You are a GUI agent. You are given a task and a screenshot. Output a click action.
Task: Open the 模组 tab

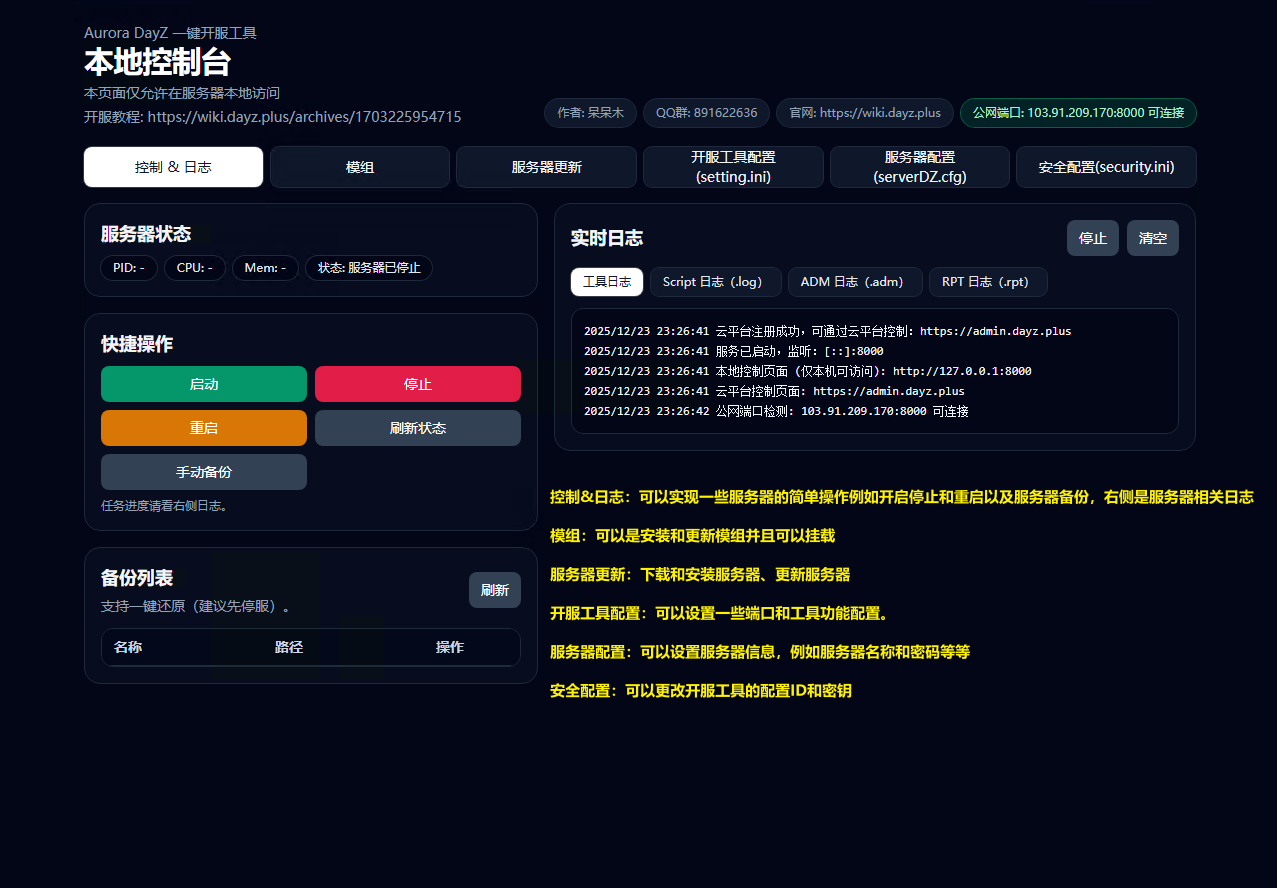360,167
